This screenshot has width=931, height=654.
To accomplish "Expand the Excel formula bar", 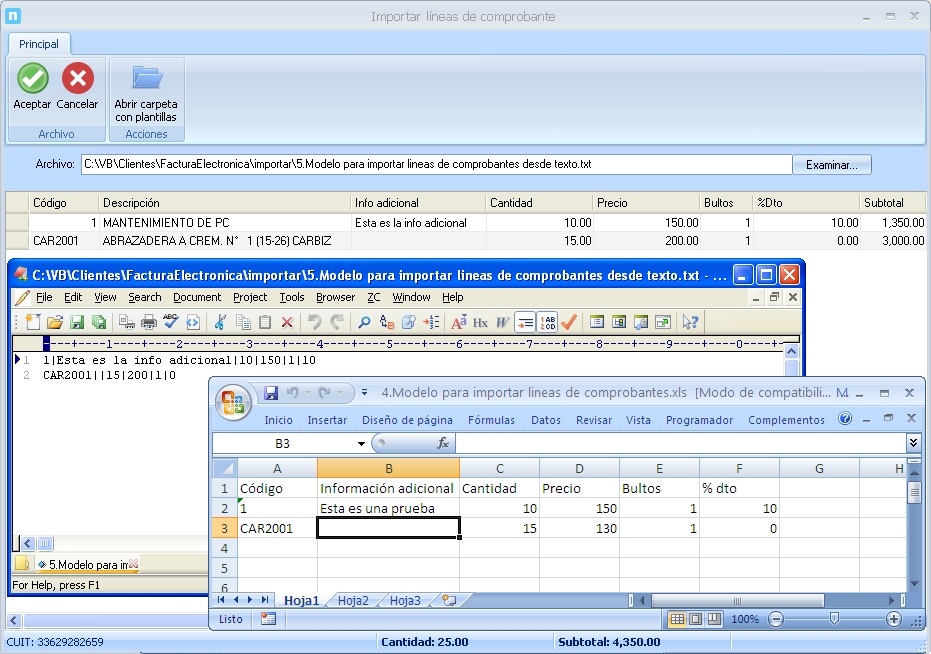I will [x=913, y=442].
